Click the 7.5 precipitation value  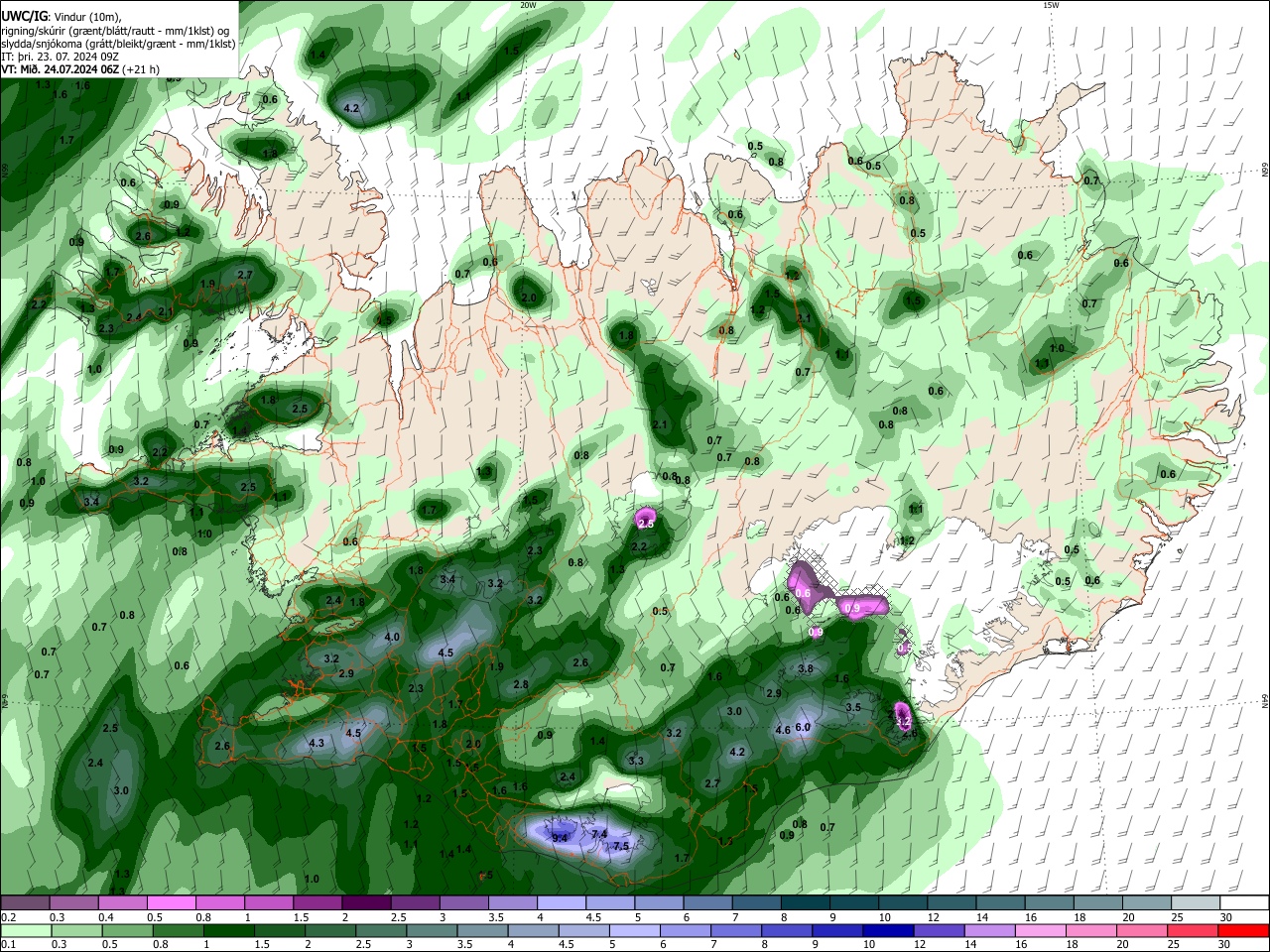click(x=621, y=846)
